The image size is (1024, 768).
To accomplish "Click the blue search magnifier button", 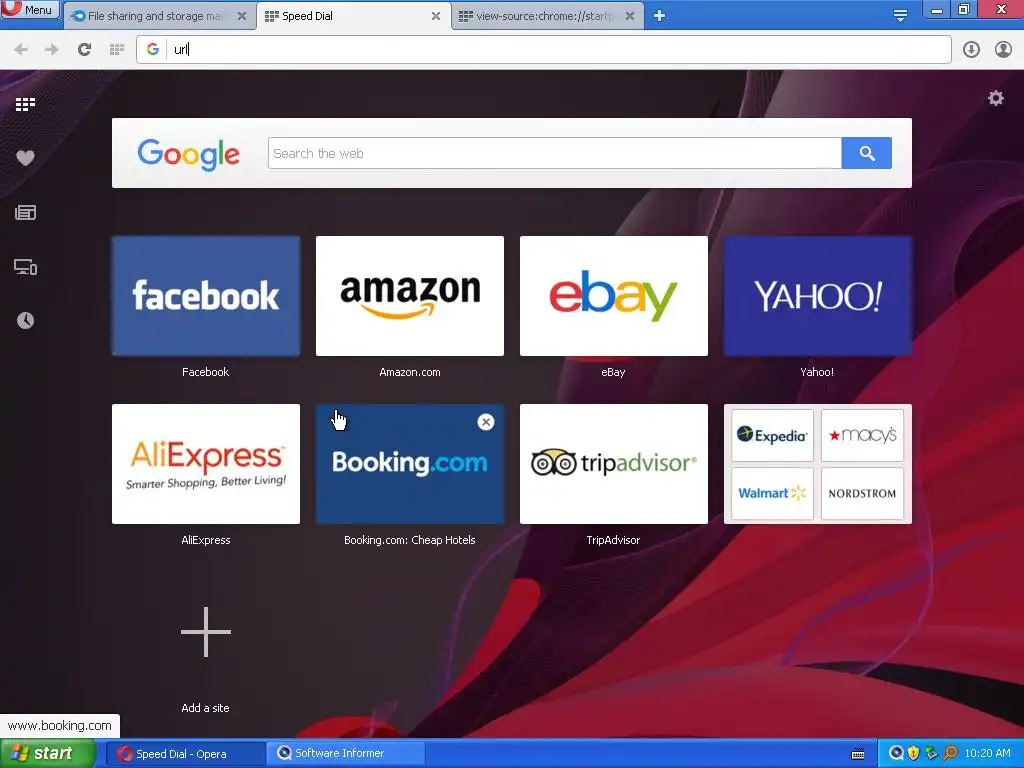I will click(867, 153).
